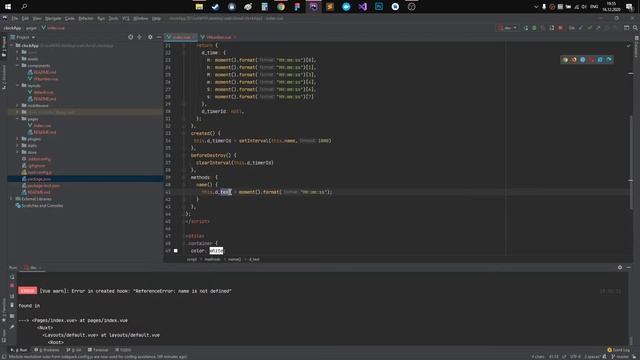Open the Navigate menu
The width and height of the screenshot is (640, 360).
(53, 18)
